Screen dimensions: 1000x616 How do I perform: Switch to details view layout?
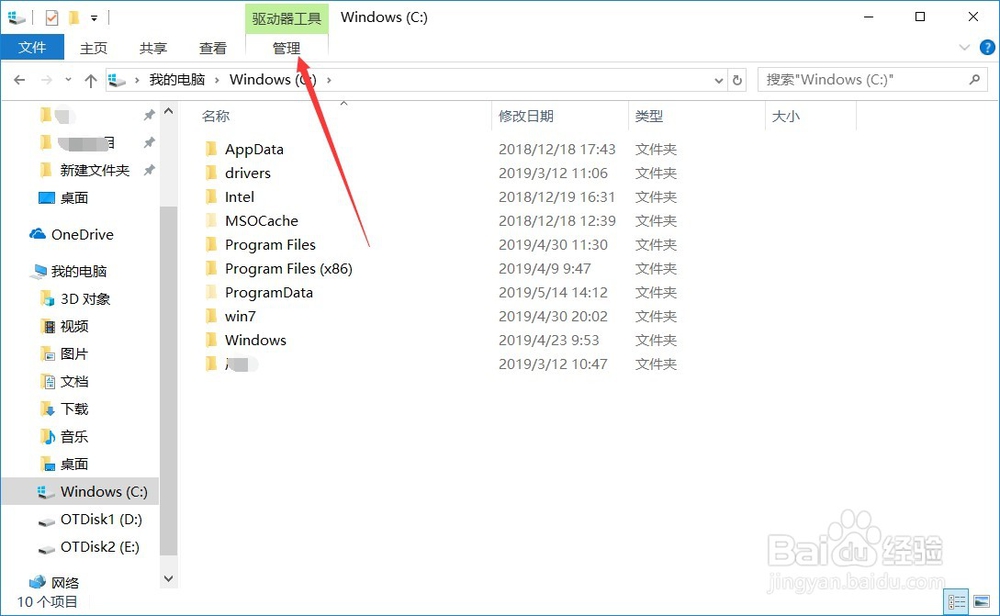pyautogui.click(x=957, y=601)
